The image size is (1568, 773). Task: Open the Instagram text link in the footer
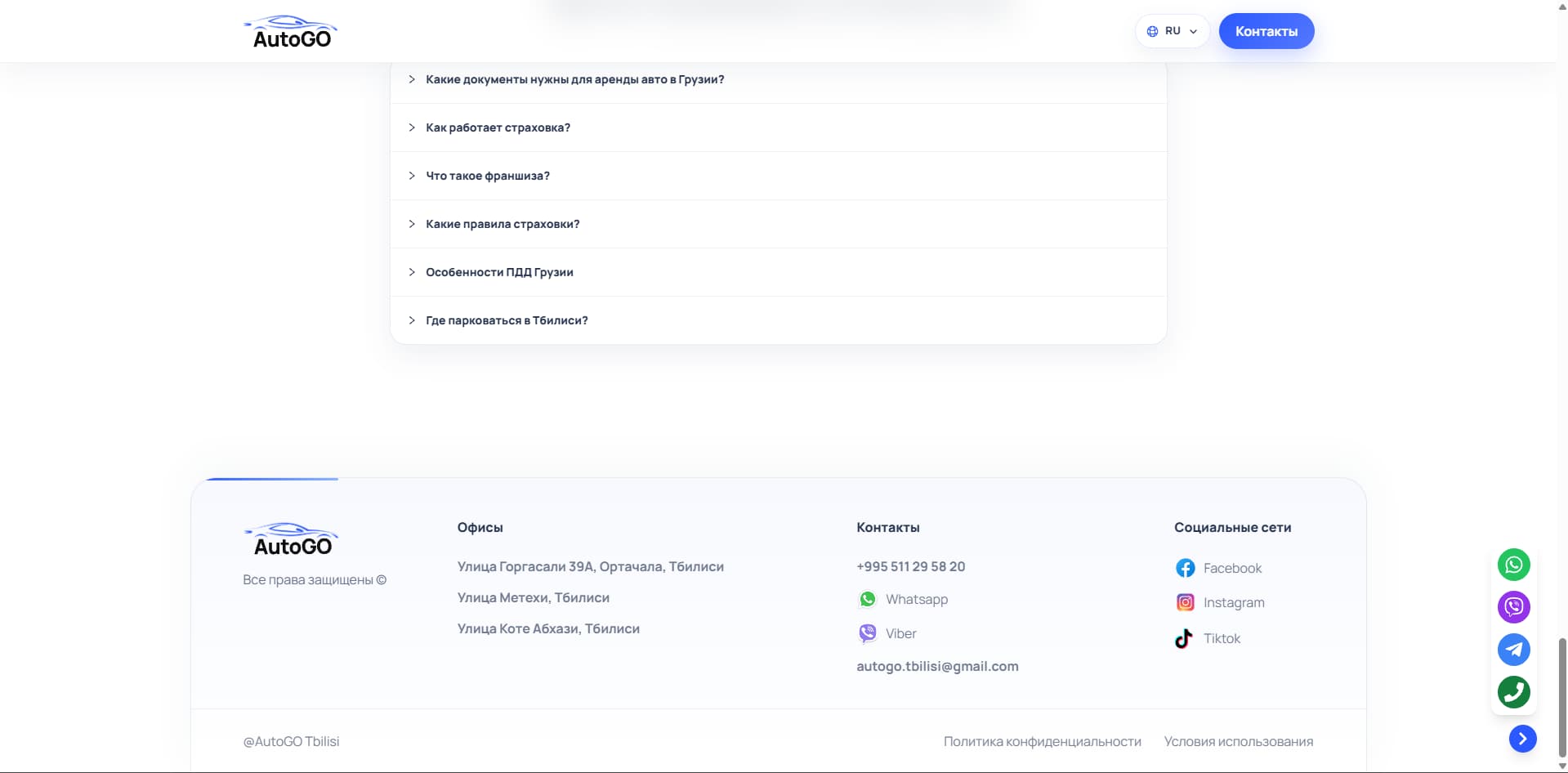1234,602
